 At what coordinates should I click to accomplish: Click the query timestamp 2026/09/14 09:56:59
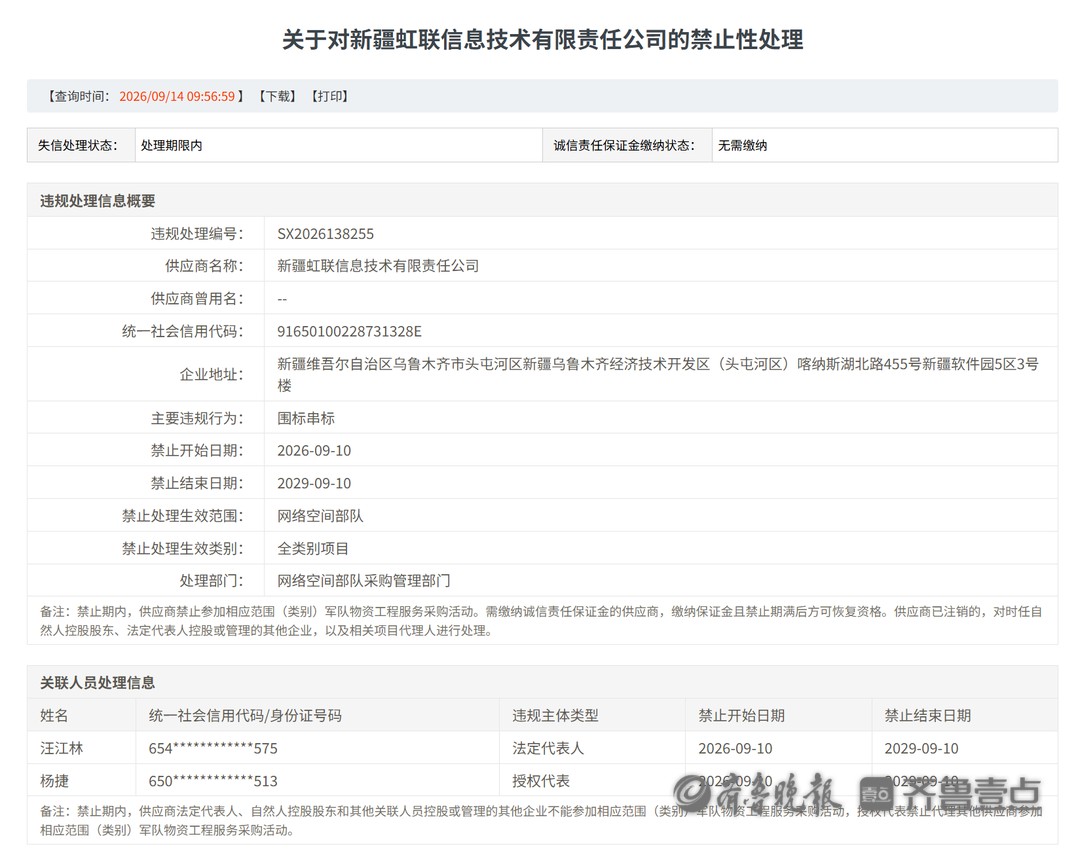(x=177, y=96)
